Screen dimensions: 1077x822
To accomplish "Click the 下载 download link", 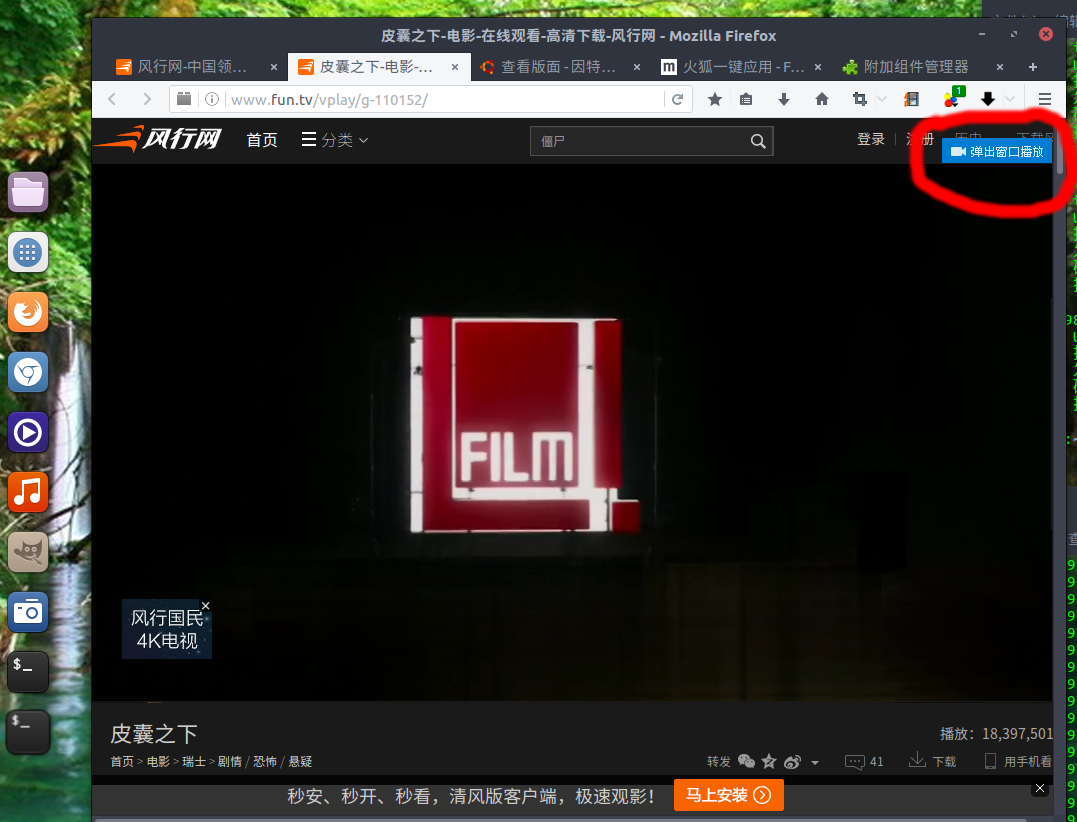I will [x=932, y=761].
